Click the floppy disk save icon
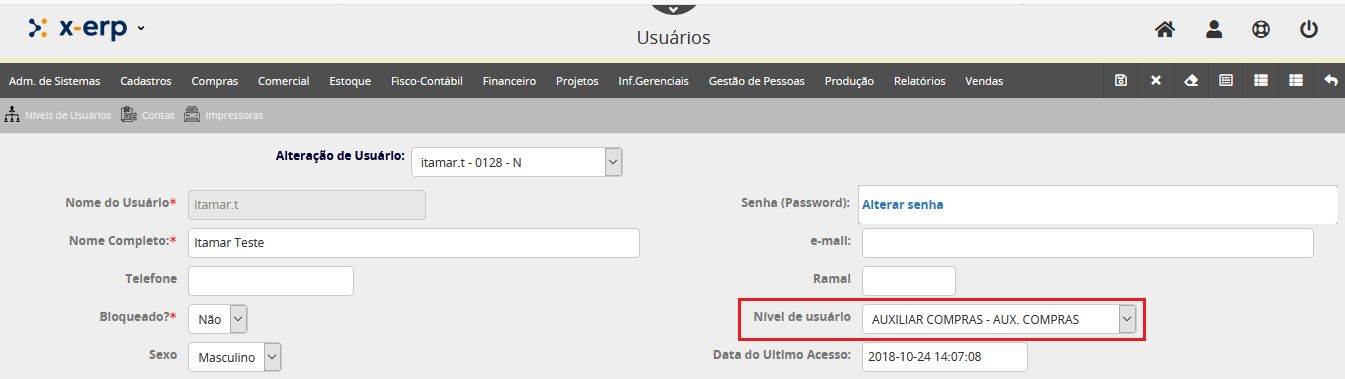Viewport: 1345px width, 379px height. pos(1121,80)
